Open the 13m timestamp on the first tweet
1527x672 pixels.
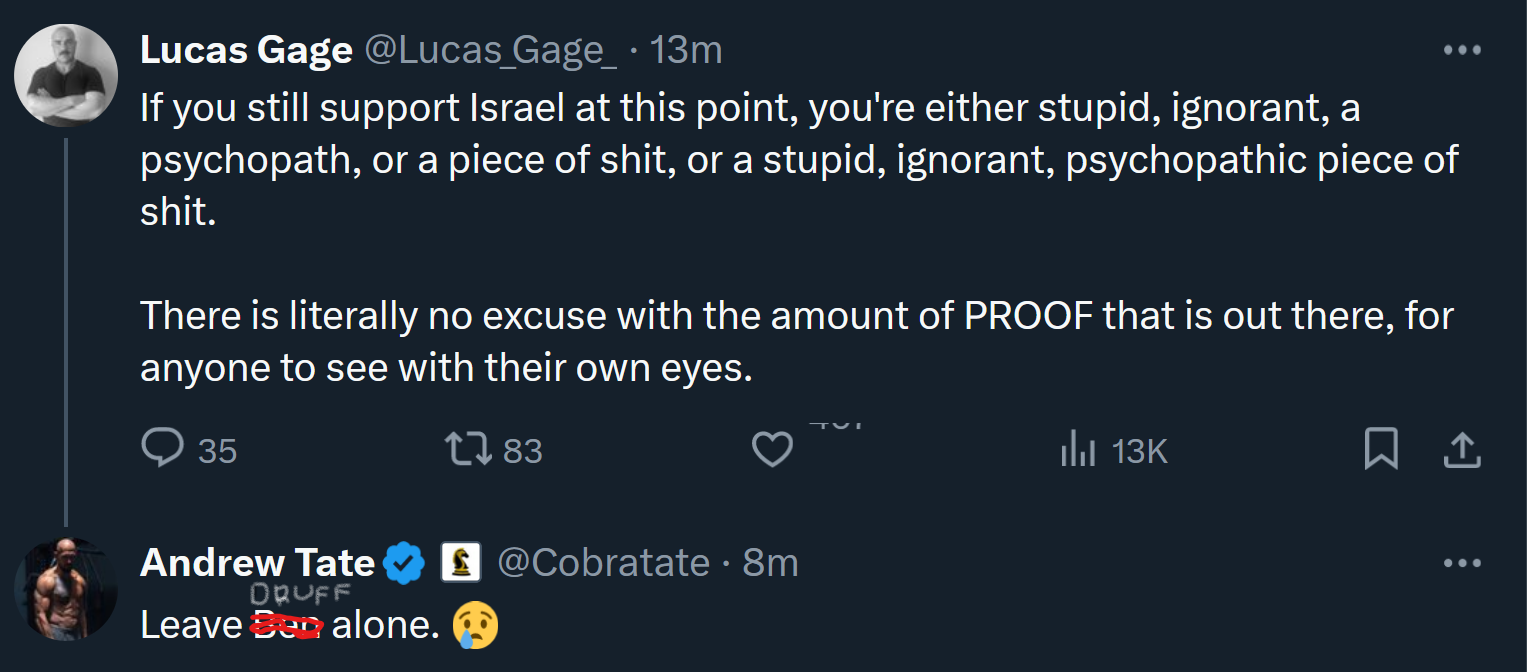point(686,50)
